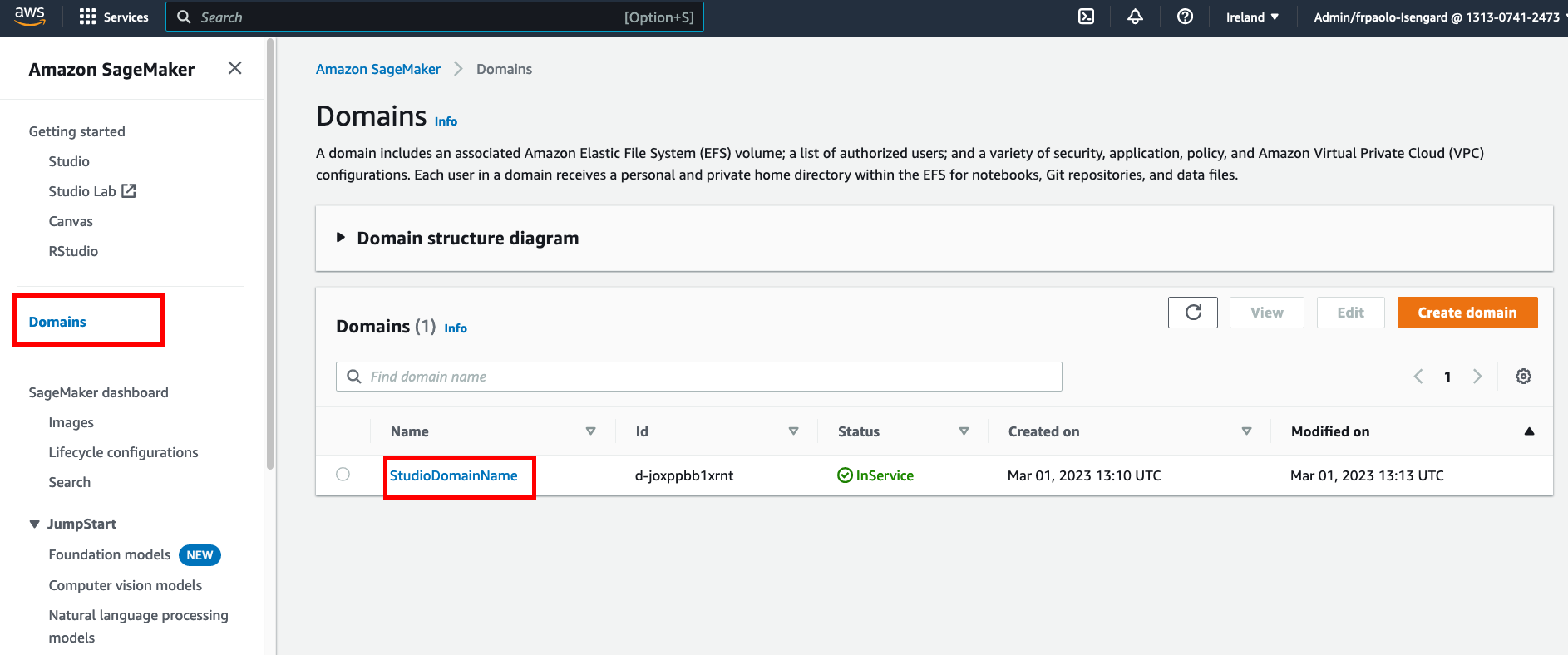Click the Amazon SageMaker breadcrumb link
The image size is (1568, 655).
pos(378,69)
